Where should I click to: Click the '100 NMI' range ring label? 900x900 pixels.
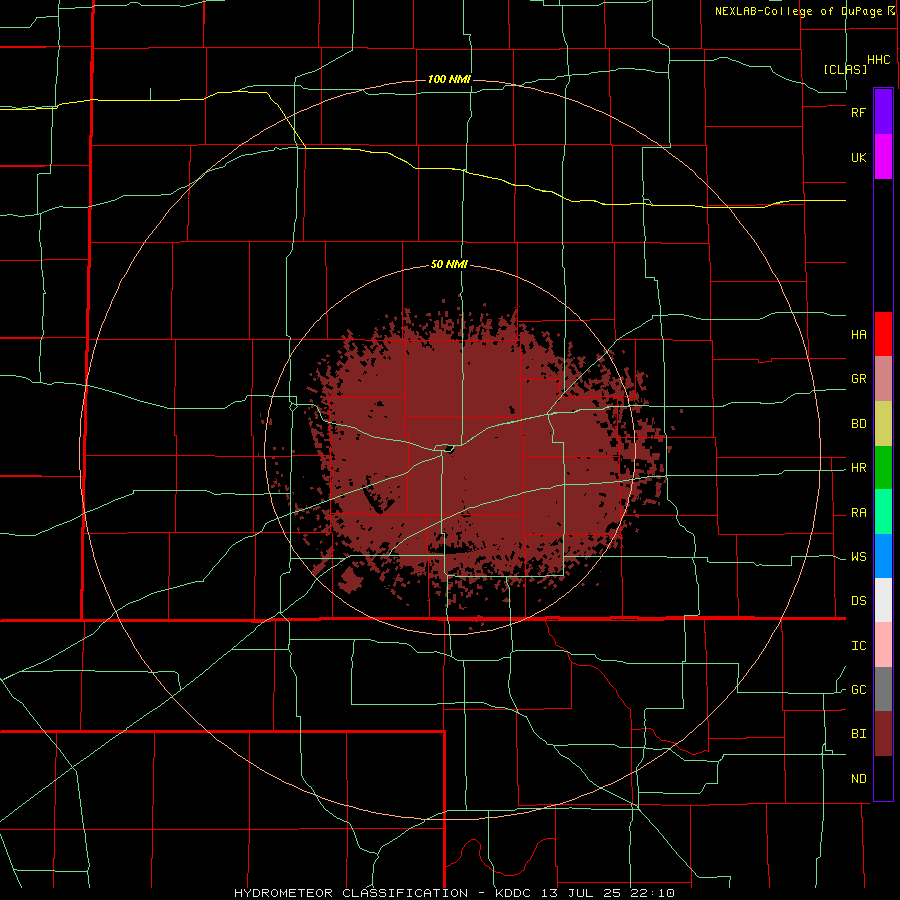click(x=449, y=79)
